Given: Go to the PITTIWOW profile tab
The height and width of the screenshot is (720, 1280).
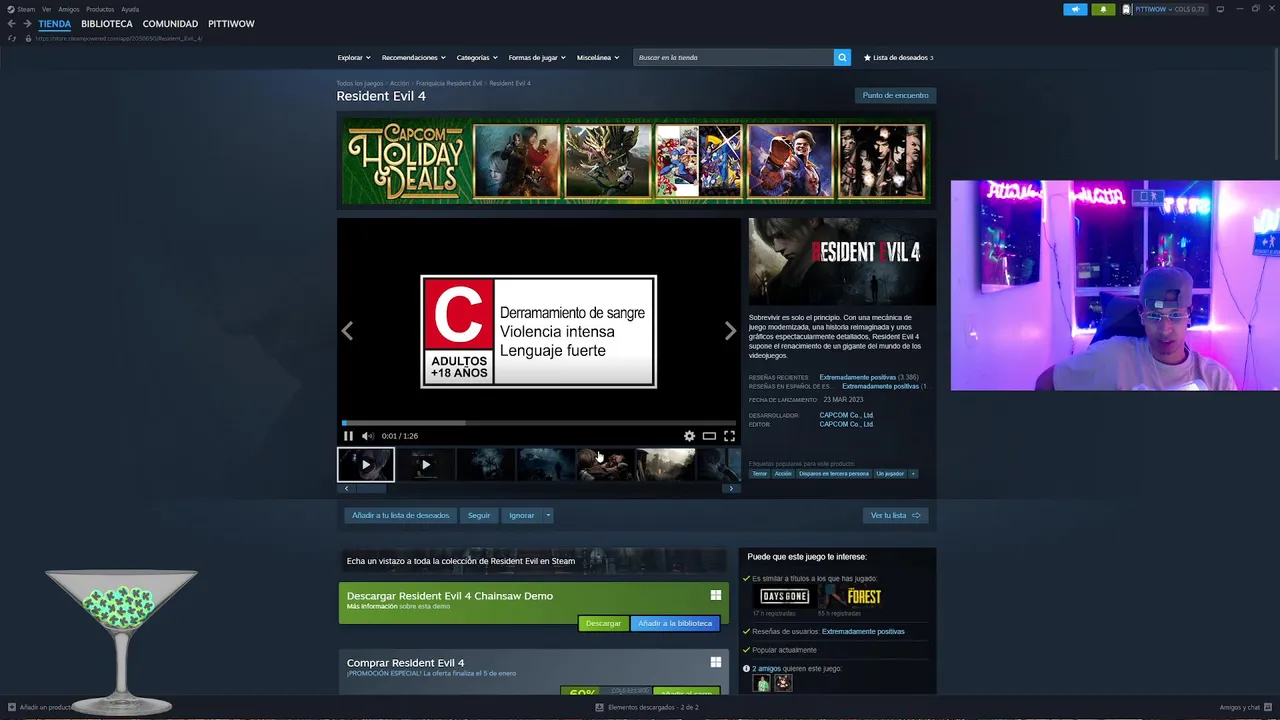Looking at the screenshot, I should click(231, 24).
